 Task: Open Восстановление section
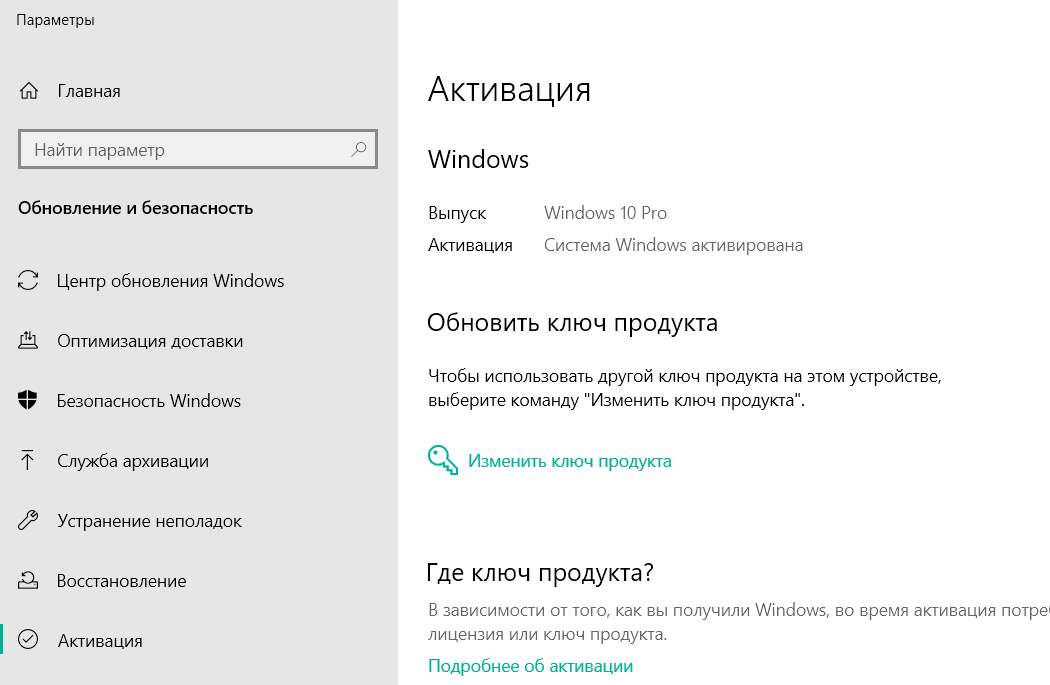pos(121,581)
